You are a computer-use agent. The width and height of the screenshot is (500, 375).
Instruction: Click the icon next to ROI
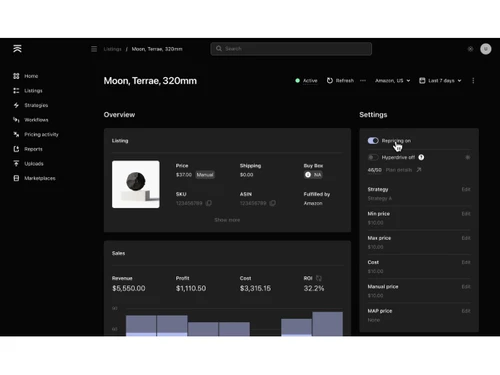(319, 278)
